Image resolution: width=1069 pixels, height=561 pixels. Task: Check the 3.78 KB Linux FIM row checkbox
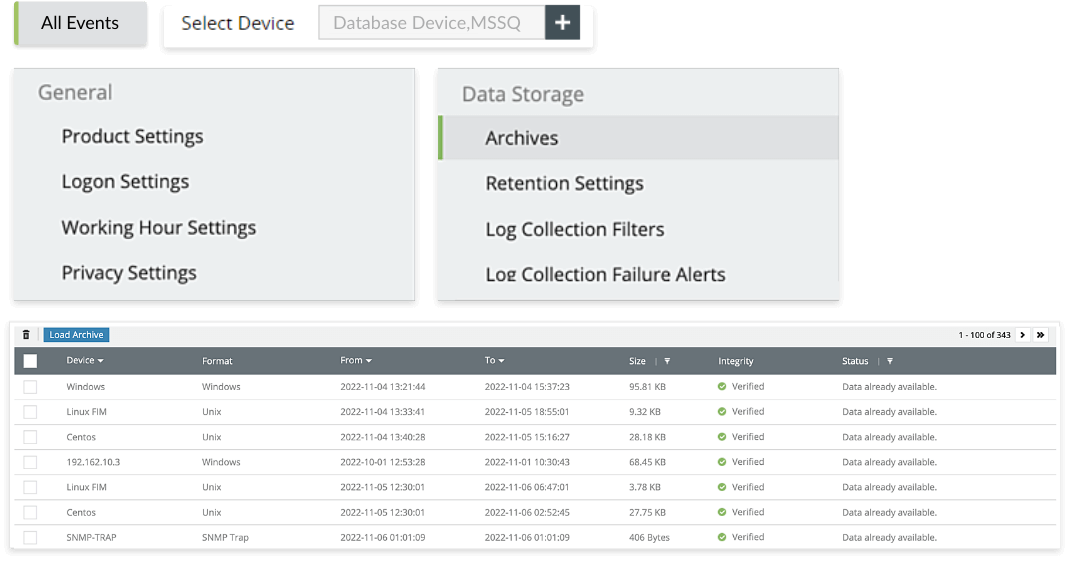coord(30,487)
